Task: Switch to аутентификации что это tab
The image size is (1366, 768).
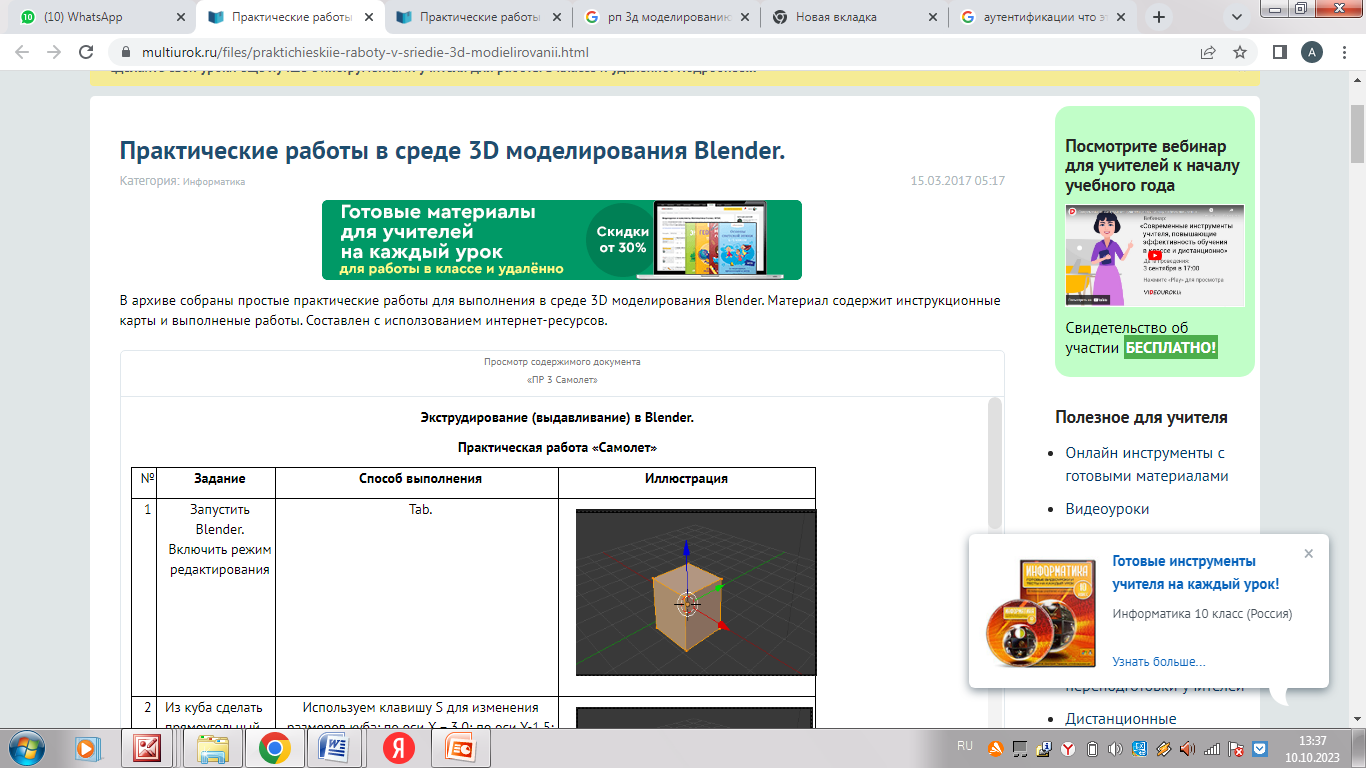Action: tap(1044, 17)
